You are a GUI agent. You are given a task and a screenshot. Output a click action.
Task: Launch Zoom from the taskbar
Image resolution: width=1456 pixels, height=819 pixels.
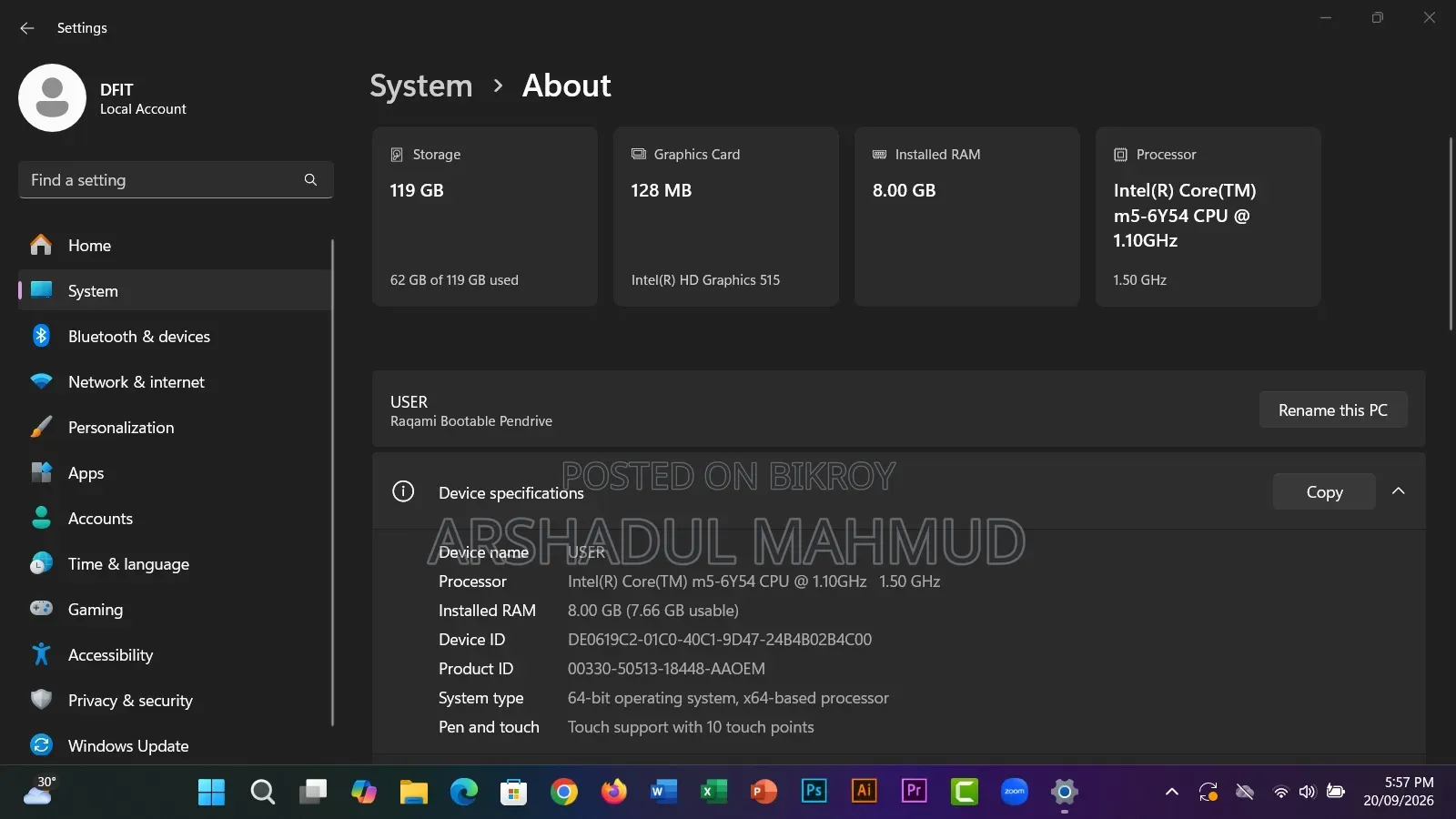coord(1015,792)
